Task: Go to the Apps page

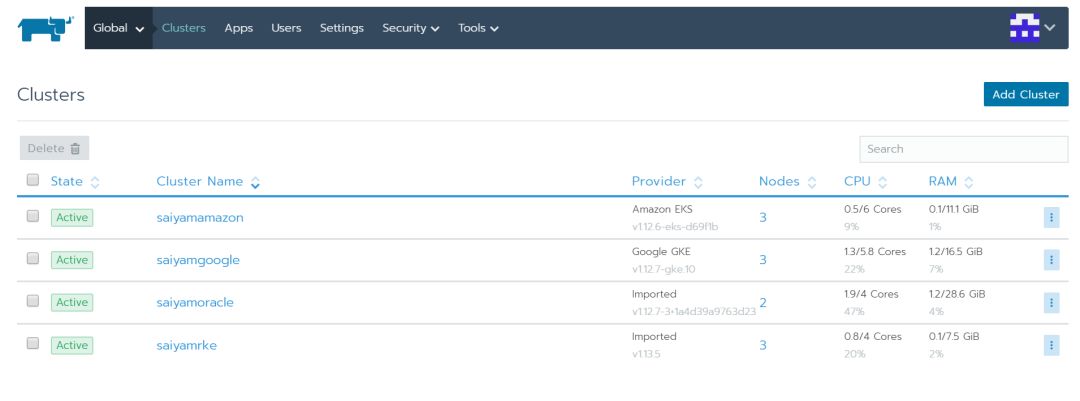Action: click(x=238, y=28)
